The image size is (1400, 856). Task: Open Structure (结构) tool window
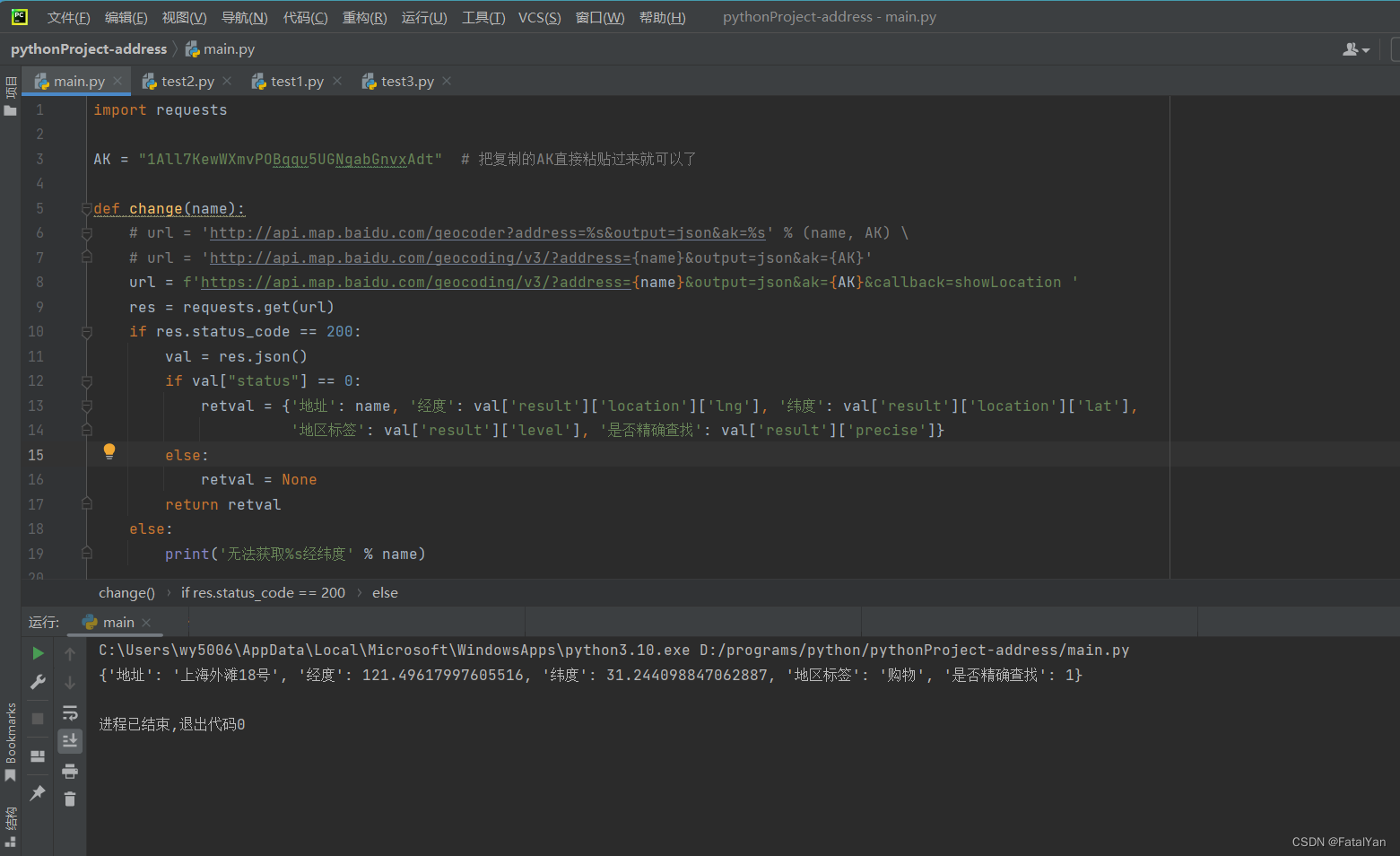tap(10, 826)
